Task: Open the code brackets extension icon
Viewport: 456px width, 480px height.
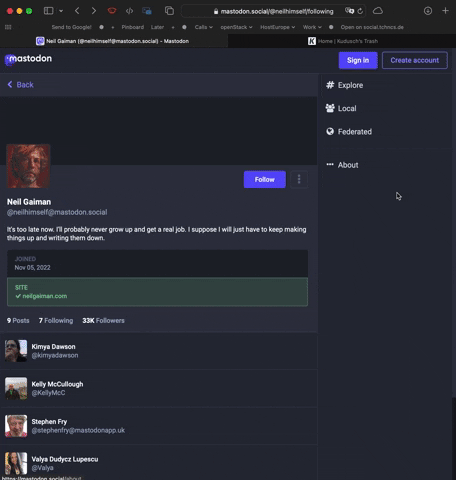Action: click(x=129, y=11)
